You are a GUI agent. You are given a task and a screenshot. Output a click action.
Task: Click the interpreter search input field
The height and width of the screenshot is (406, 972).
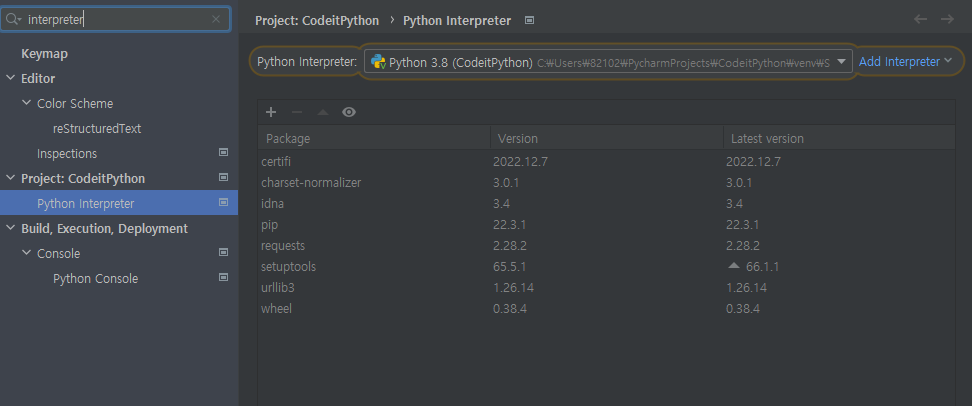[115, 19]
